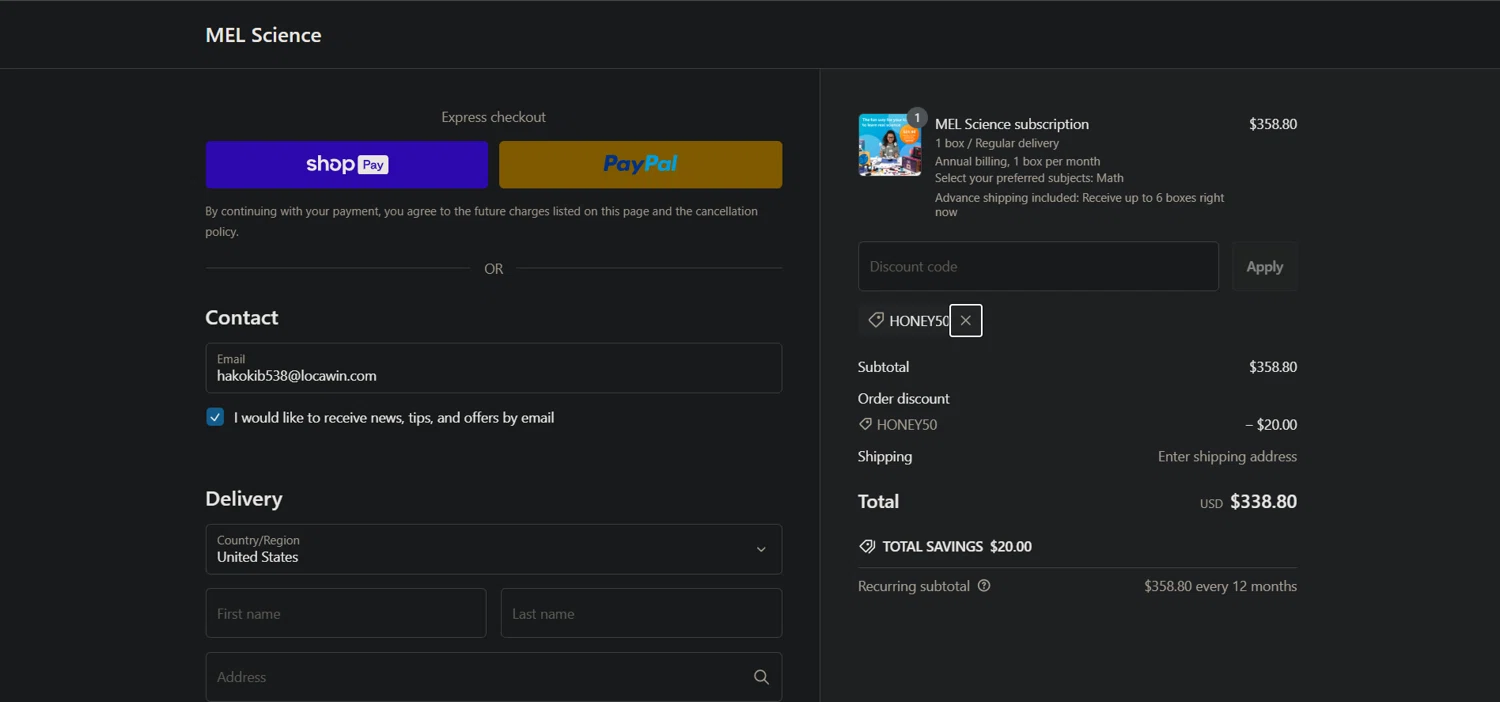
Task: Click the advance shipping included note
Action: tap(1080, 205)
